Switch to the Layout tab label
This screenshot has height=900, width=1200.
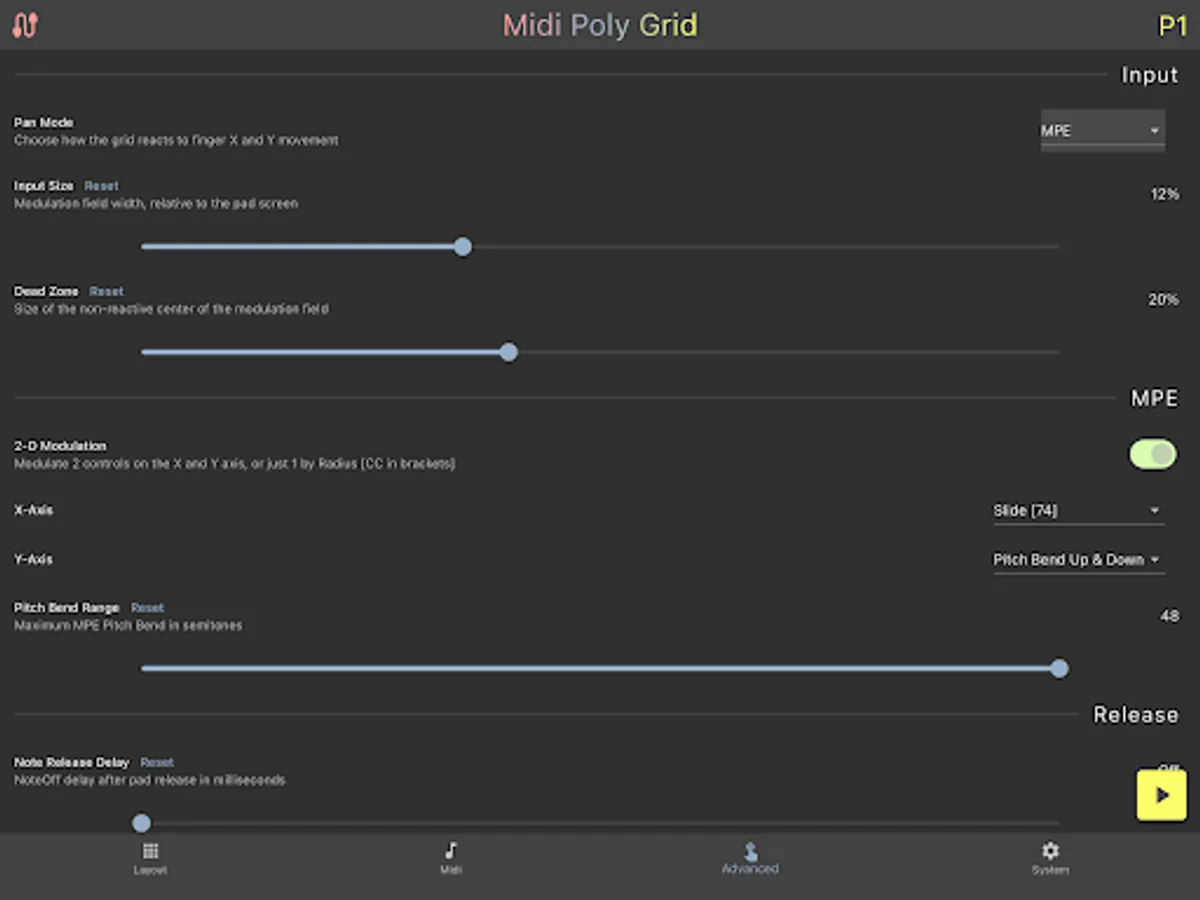[x=150, y=870]
